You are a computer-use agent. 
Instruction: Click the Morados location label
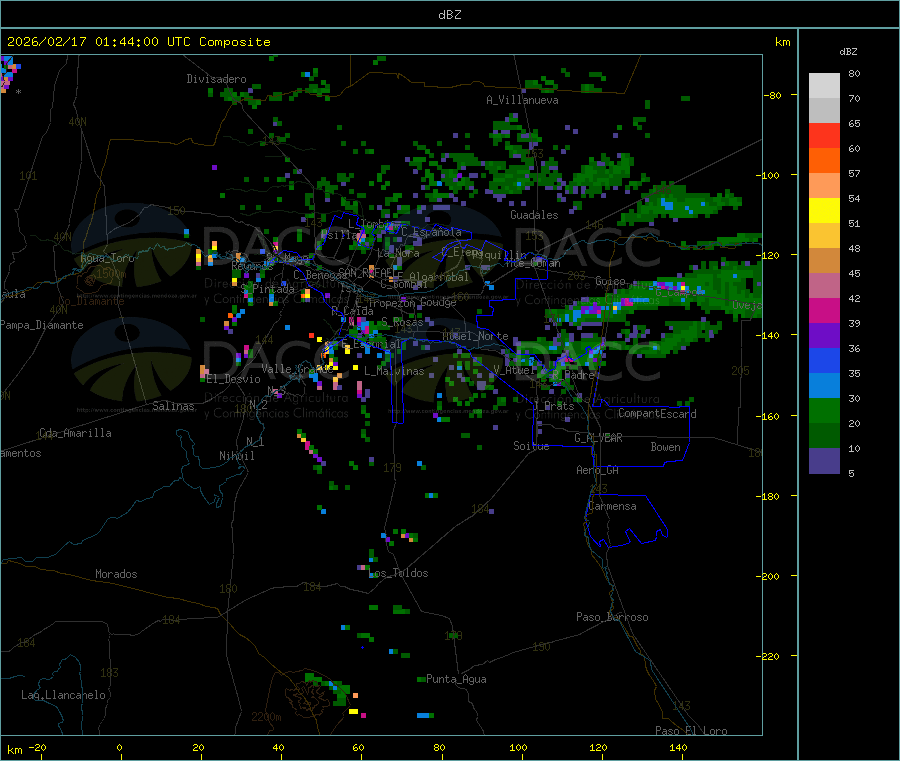click(116, 574)
